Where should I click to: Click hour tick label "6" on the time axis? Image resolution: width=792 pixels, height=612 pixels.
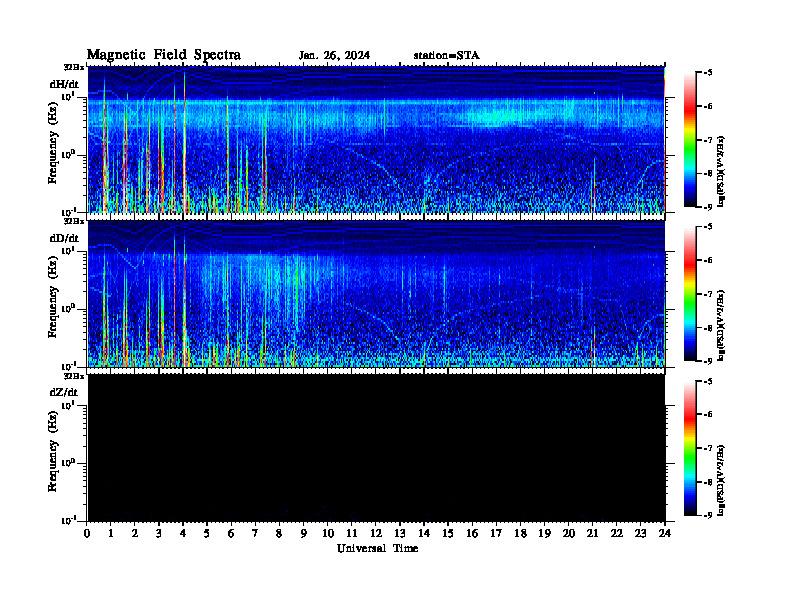point(231,534)
